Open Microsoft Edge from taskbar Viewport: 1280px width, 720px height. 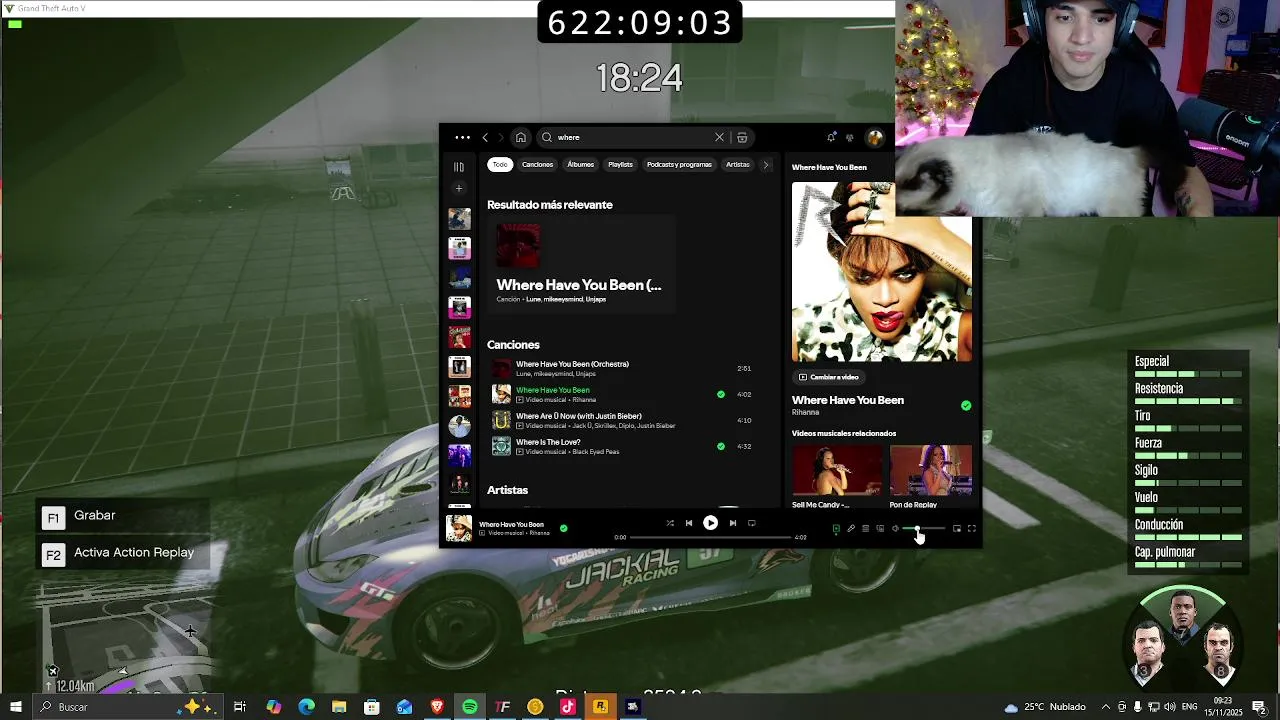tap(306, 707)
